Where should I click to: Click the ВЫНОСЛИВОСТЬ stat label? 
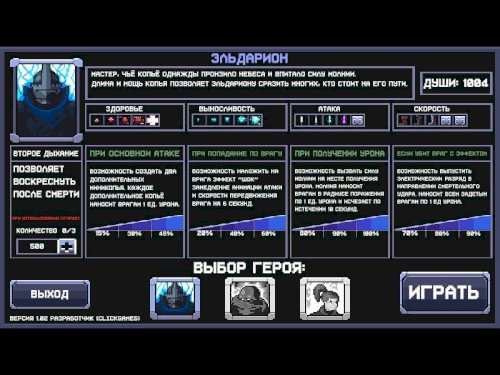pyautogui.click(x=227, y=109)
